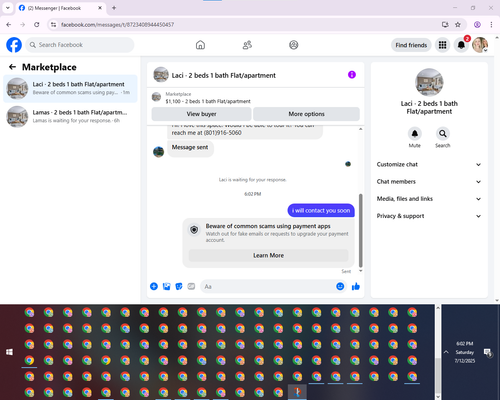Focus the Search Facebook field
Image resolution: width=500 pixels, height=400 pixels.
(80, 45)
